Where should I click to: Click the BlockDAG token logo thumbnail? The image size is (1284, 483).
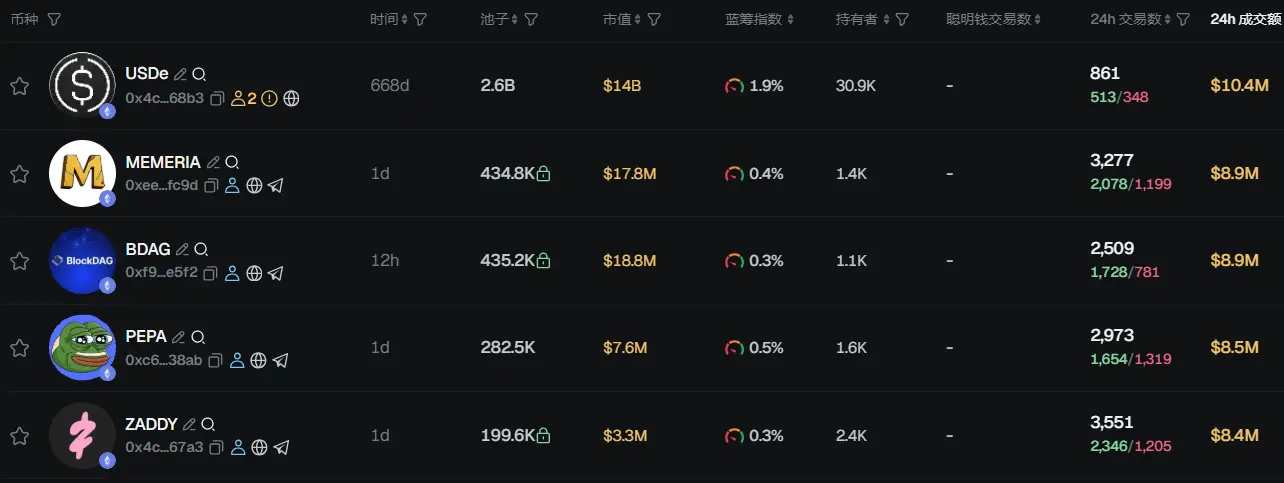[x=83, y=261]
